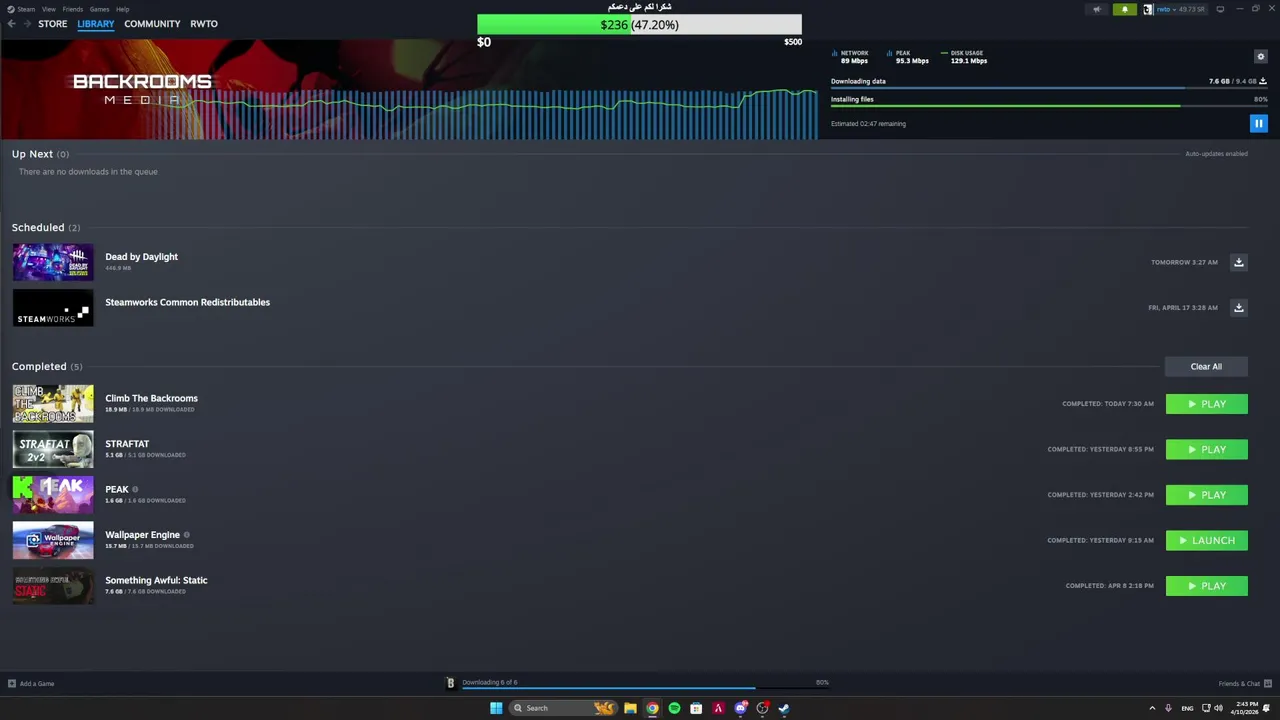Open the Windows Start menu
Image resolution: width=1280 pixels, height=720 pixels.
(x=496, y=708)
